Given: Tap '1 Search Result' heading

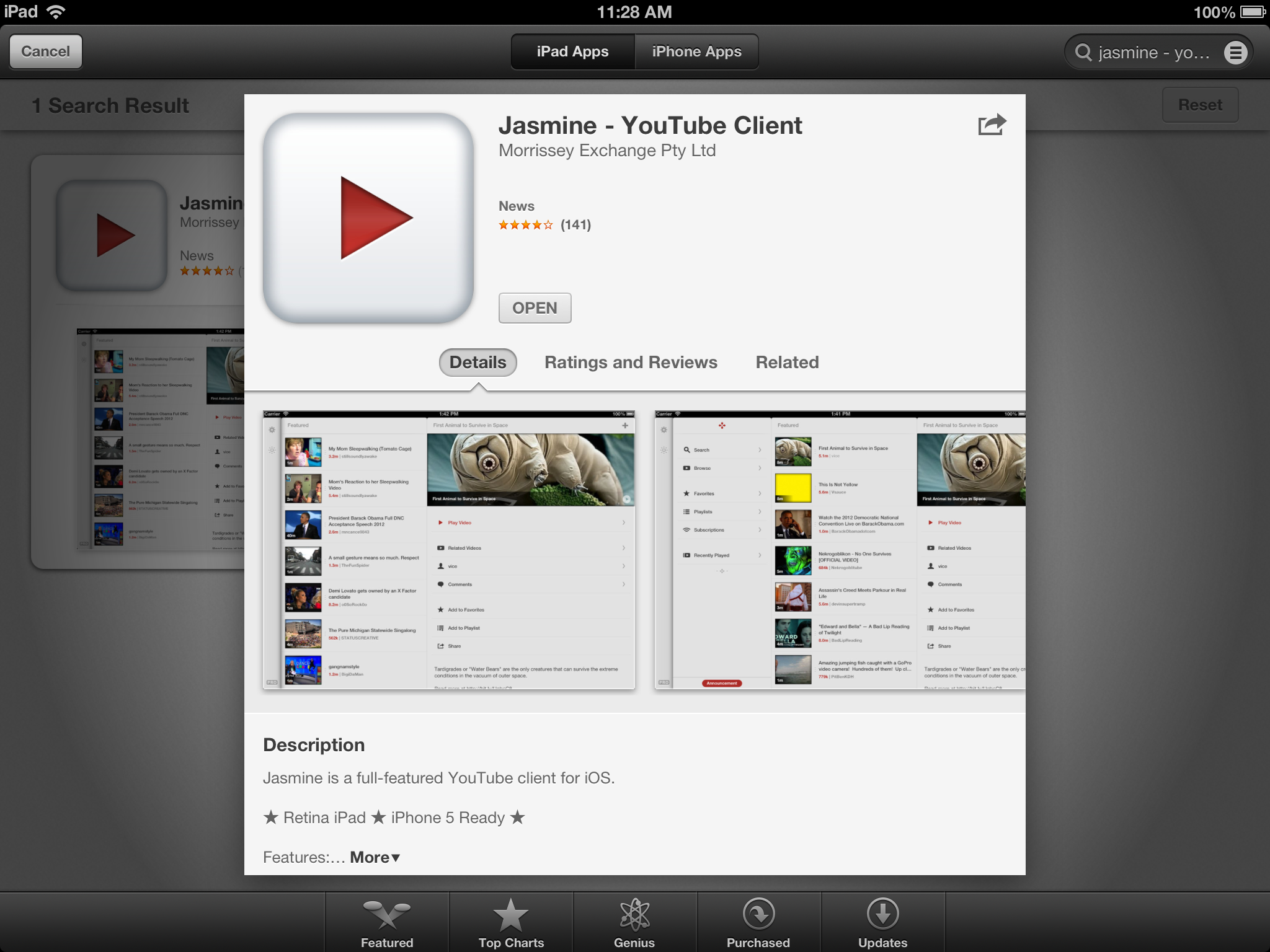Looking at the screenshot, I should point(110,106).
